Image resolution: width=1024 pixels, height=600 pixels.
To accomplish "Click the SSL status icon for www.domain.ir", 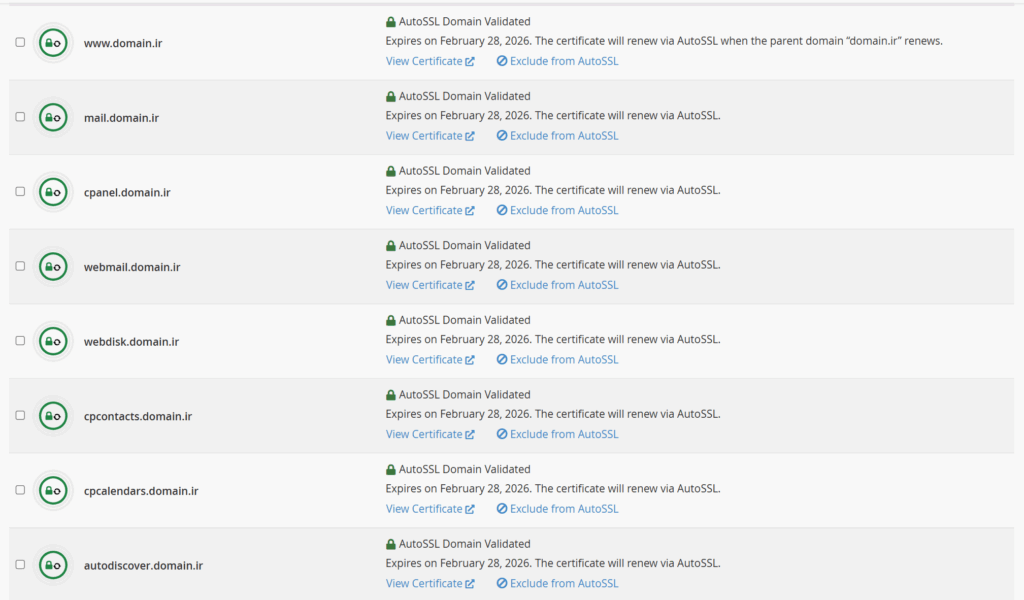I will point(53,42).
